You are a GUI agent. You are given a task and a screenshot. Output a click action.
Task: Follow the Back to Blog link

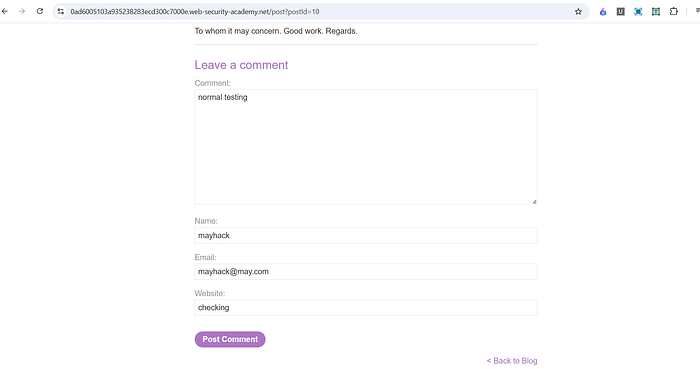[512, 361]
